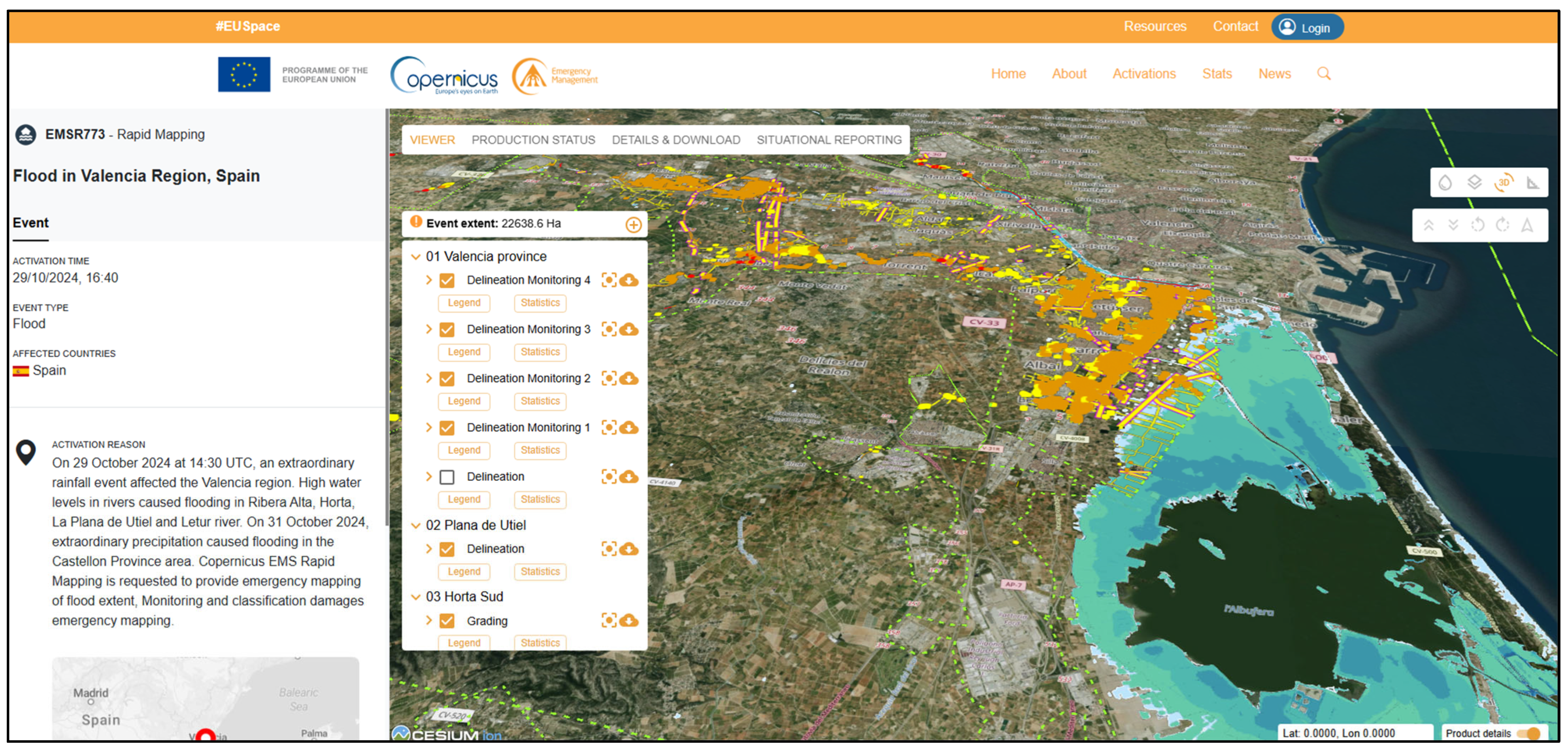This screenshot has width=1568, height=752.
Task: Zoom to Delineation Monitoring 2 extent icon
Action: click(609, 378)
